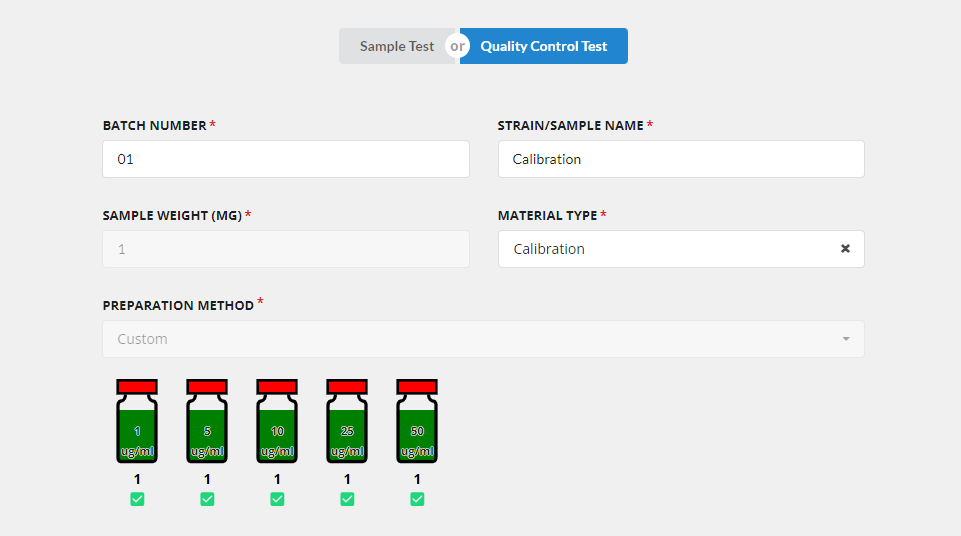
Task: Uncheck the checkbox under 1 ug/ml vial
Action: click(x=137, y=499)
